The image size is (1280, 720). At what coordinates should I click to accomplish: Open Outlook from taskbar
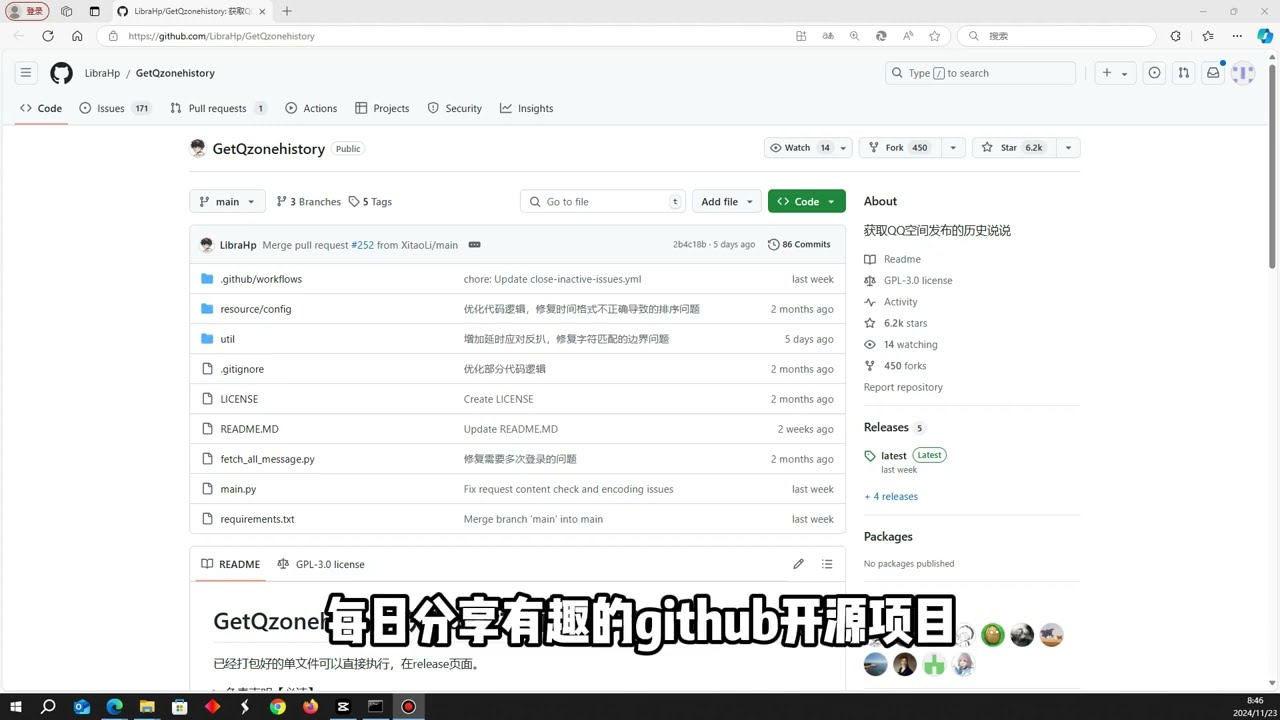click(x=81, y=707)
